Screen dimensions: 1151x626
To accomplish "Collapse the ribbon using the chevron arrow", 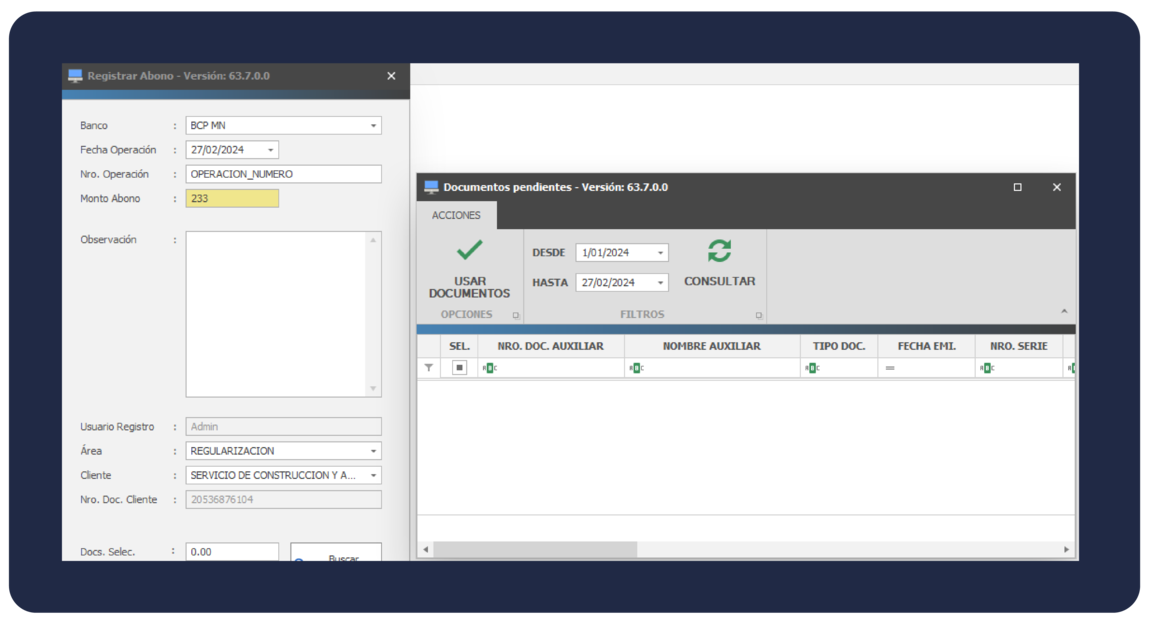I will point(1064,312).
